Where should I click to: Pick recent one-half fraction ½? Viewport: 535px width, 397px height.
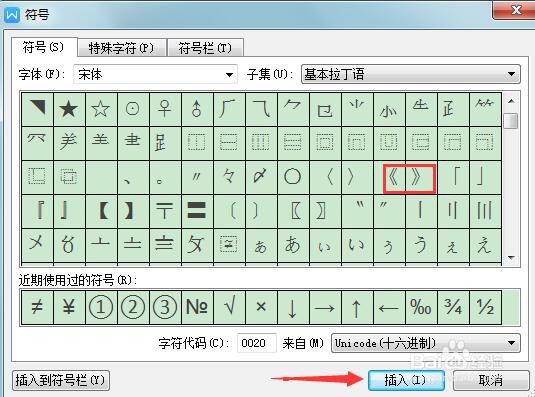pyautogui.click(x=485, y=307)
